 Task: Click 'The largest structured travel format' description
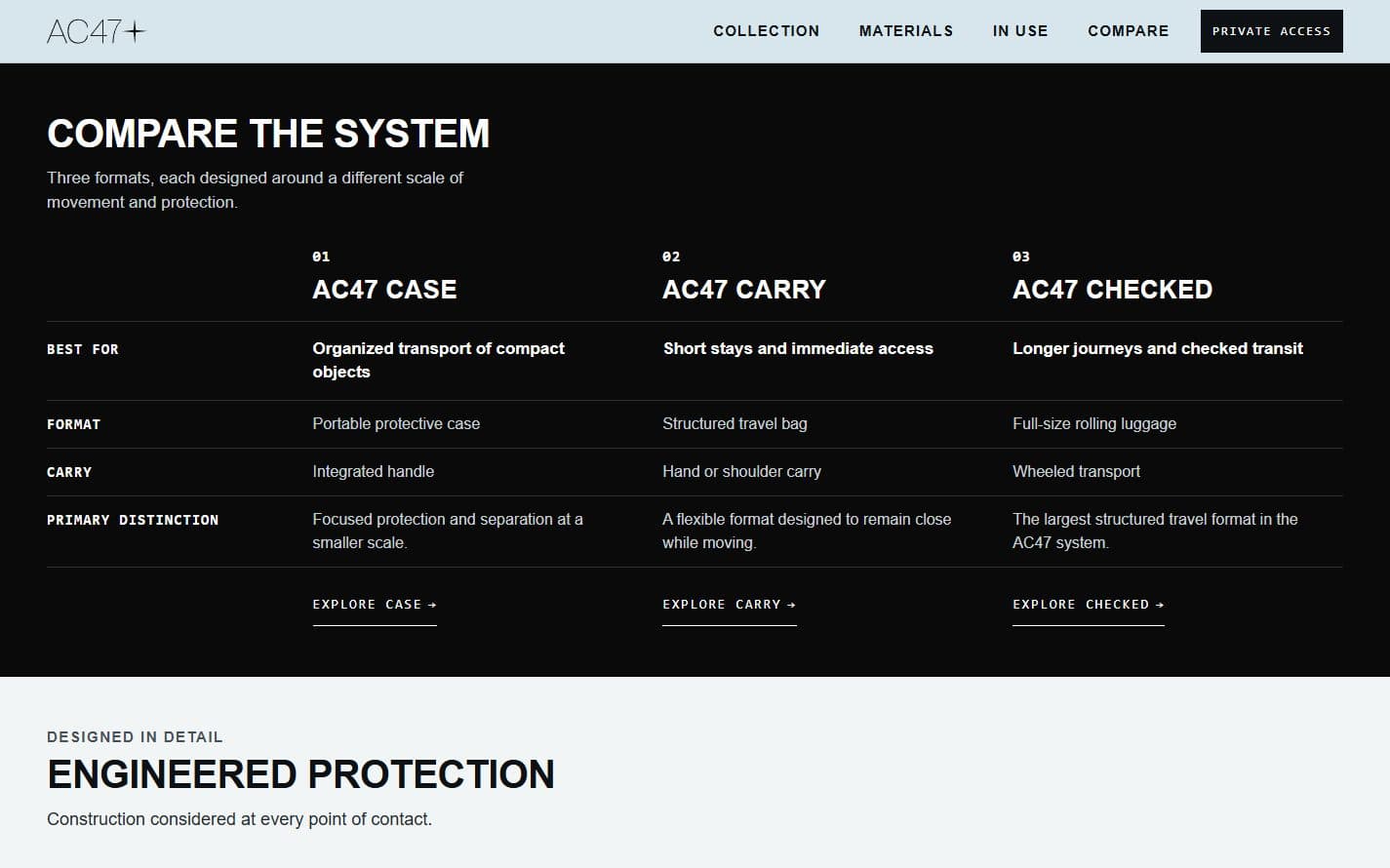[1155, 531]
